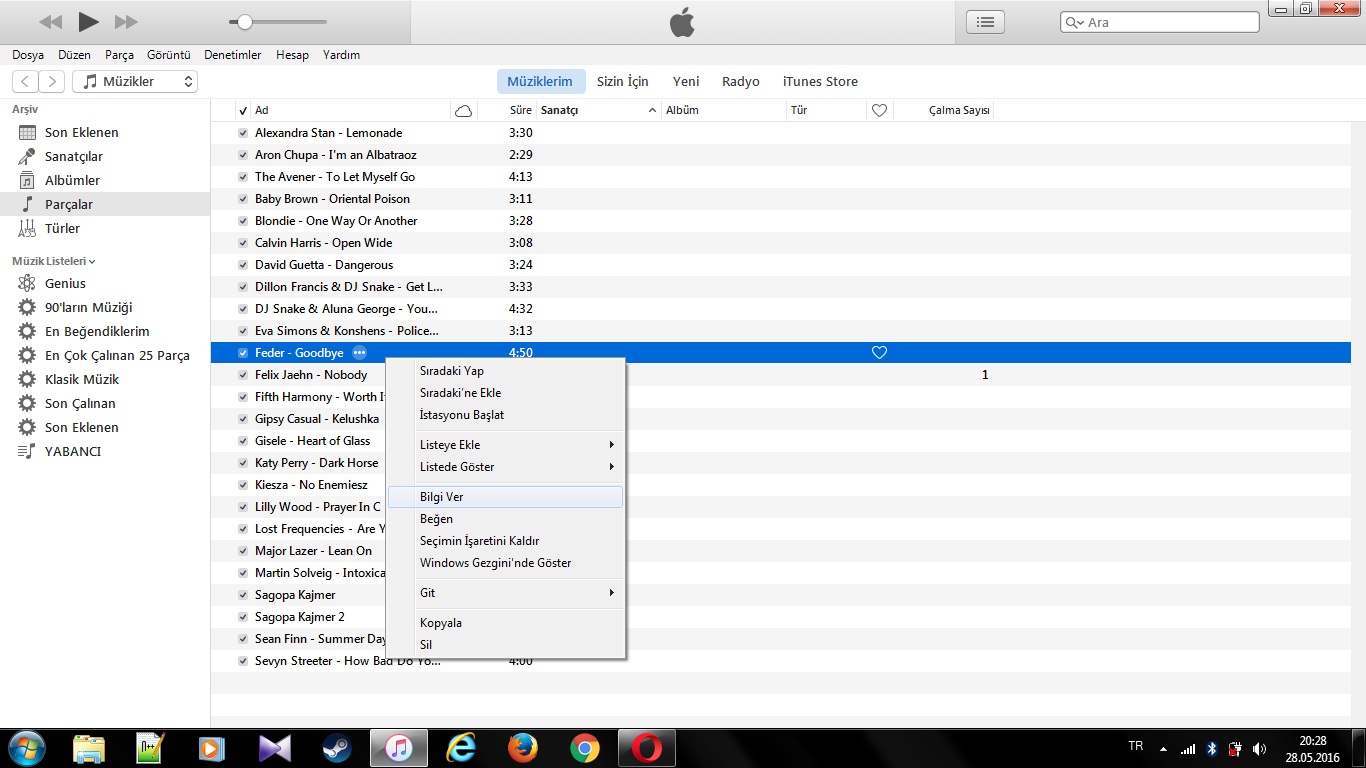Toggle checkmark column header
The width and height of the screenshot is (1366, 768).
pos(243,110)
